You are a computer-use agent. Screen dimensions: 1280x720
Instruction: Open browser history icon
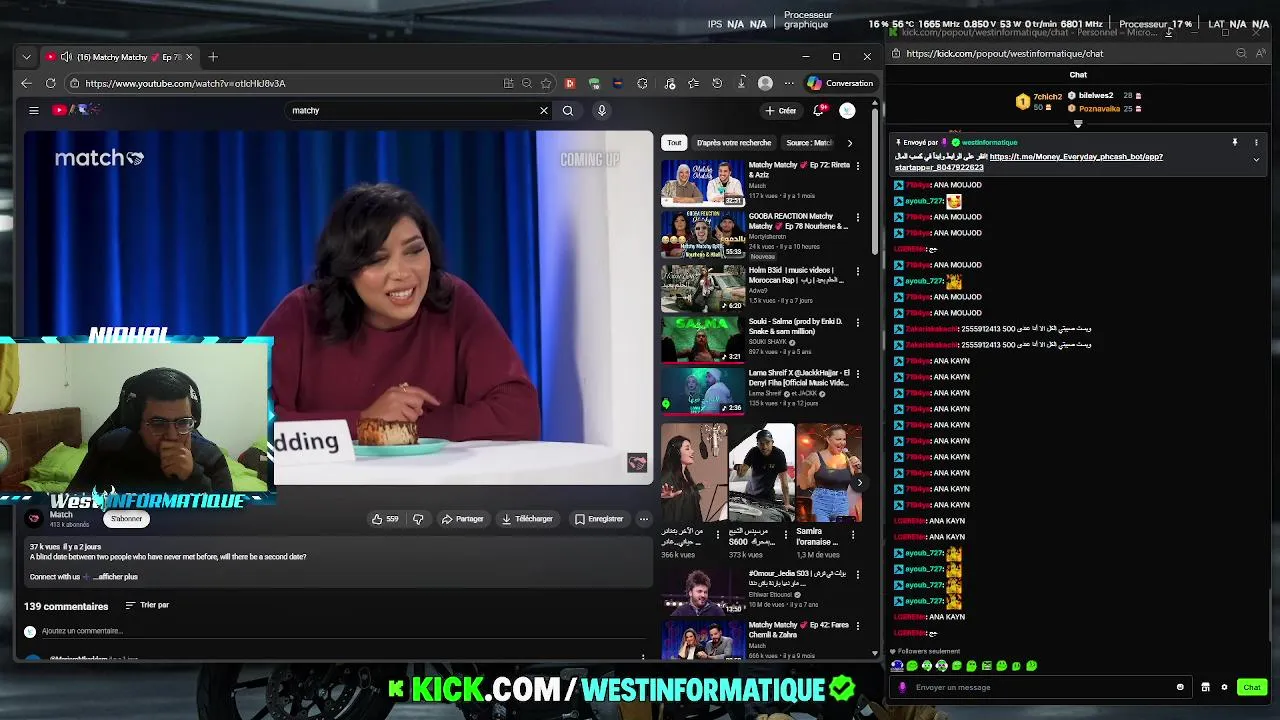(717, 83)
